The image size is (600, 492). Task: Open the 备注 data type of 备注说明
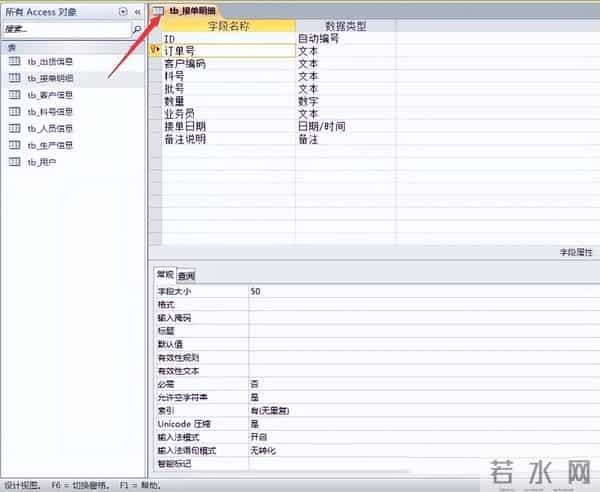coord(346,139)
